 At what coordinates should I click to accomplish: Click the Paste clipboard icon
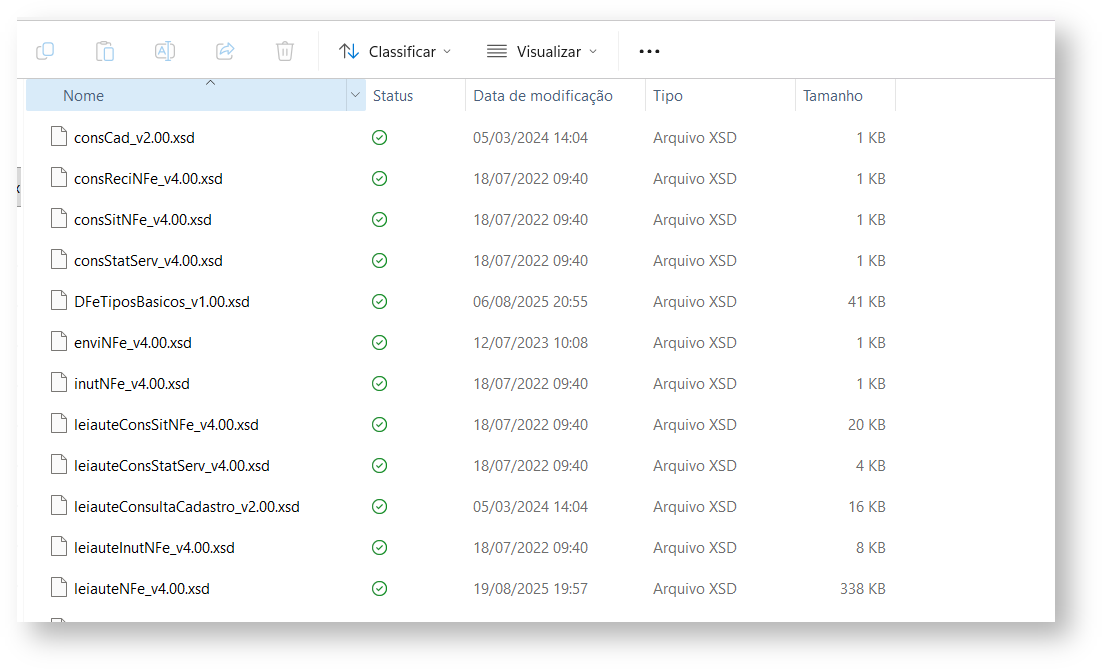pos(105,51)
